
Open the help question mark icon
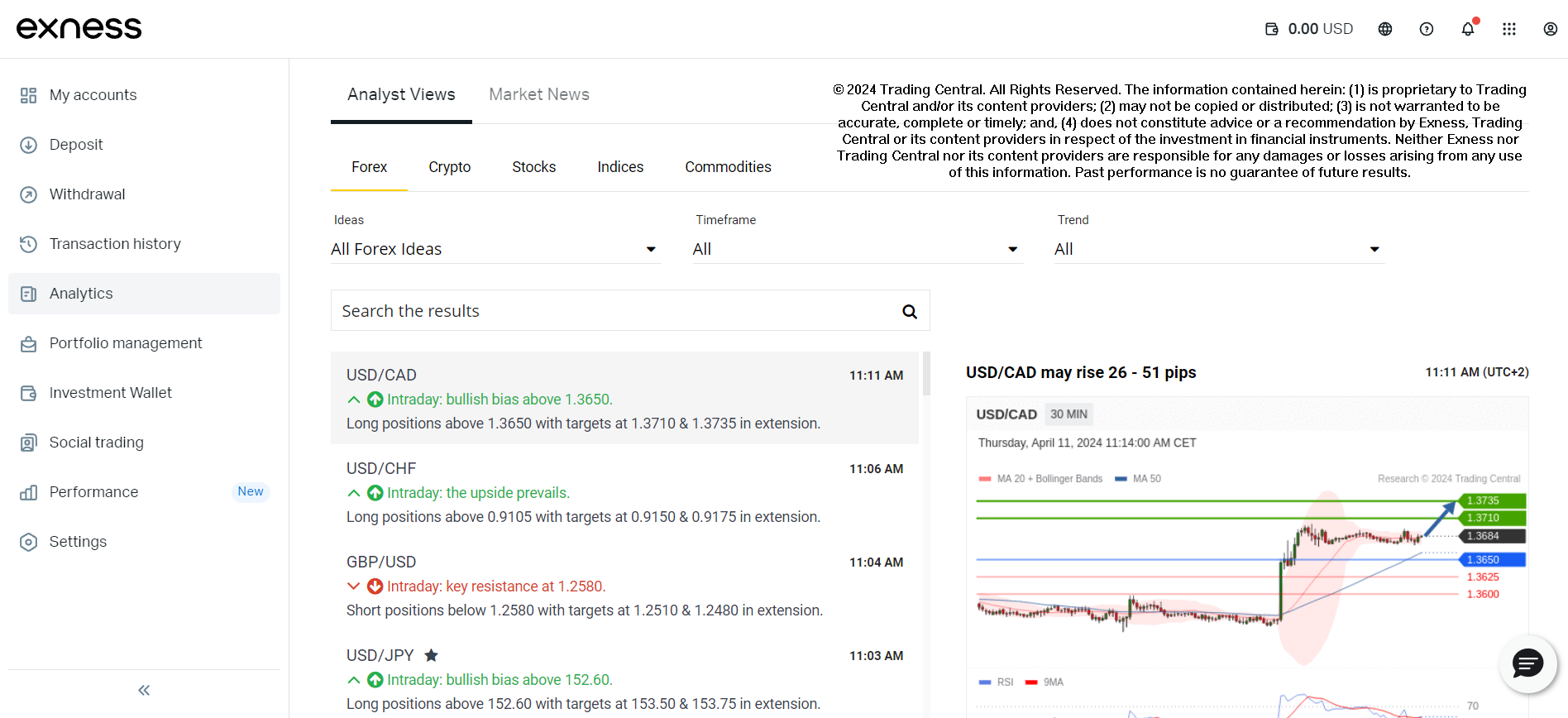pyautogui.click(x=1427, y=29)
